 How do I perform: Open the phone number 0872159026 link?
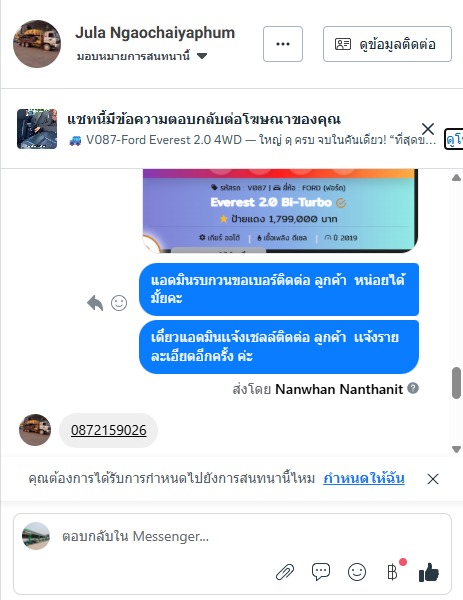[109, 430]
